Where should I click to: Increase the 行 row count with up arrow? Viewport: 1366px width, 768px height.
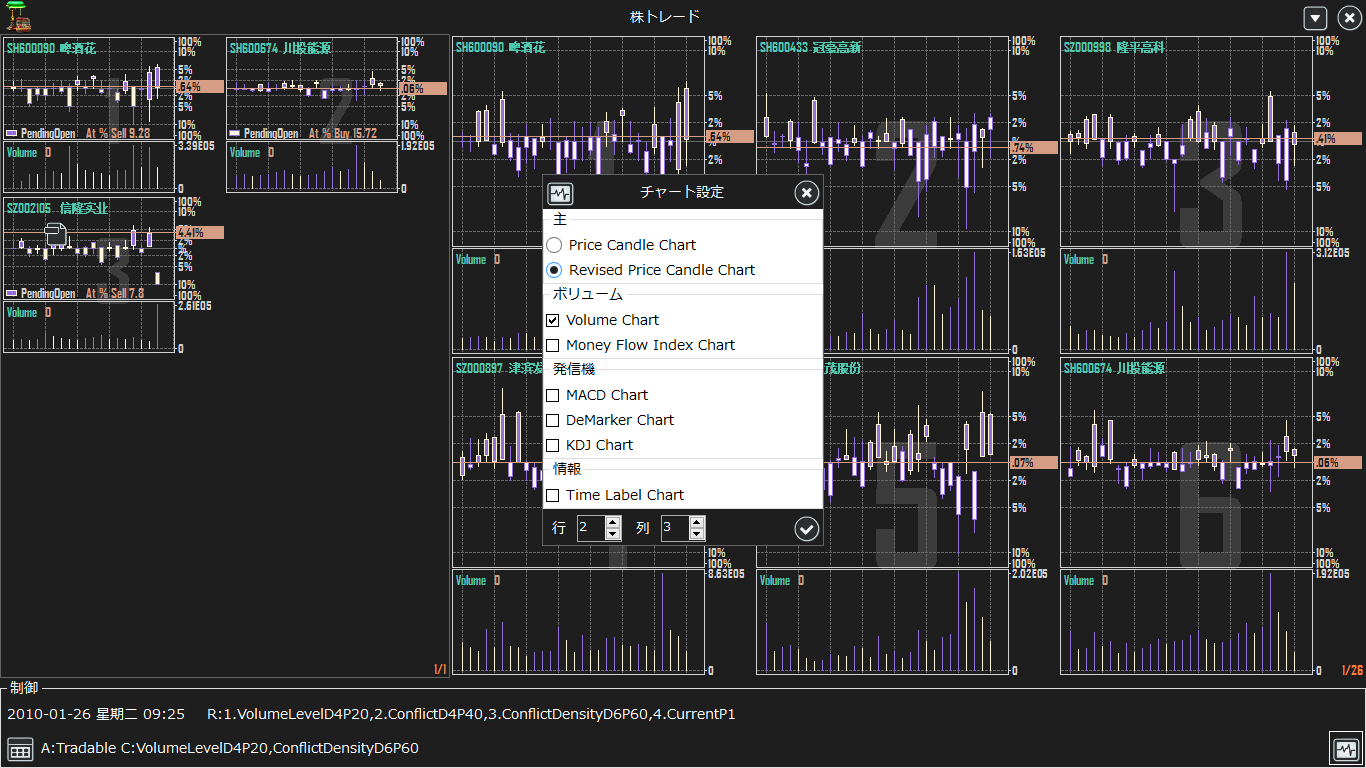[x=613, y=522]
